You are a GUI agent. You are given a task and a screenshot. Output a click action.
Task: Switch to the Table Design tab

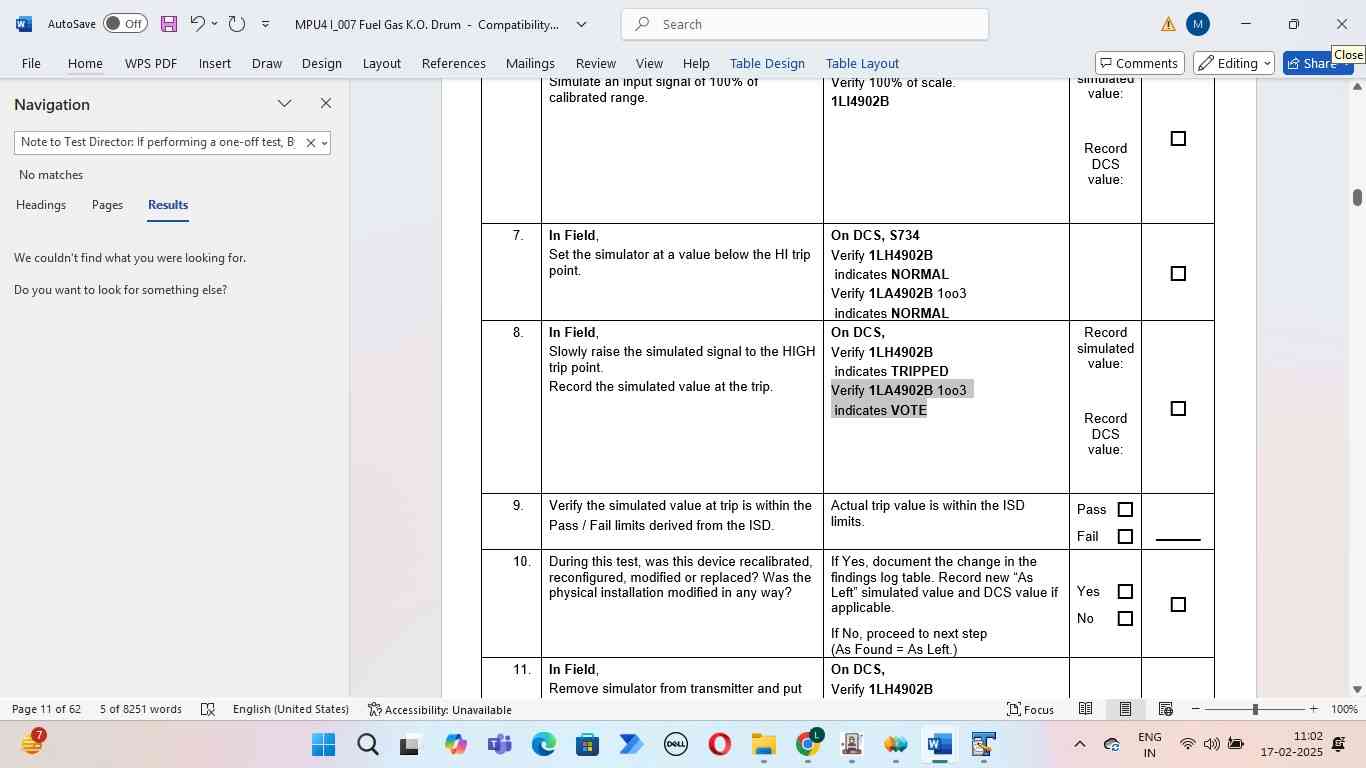point(767,63)
